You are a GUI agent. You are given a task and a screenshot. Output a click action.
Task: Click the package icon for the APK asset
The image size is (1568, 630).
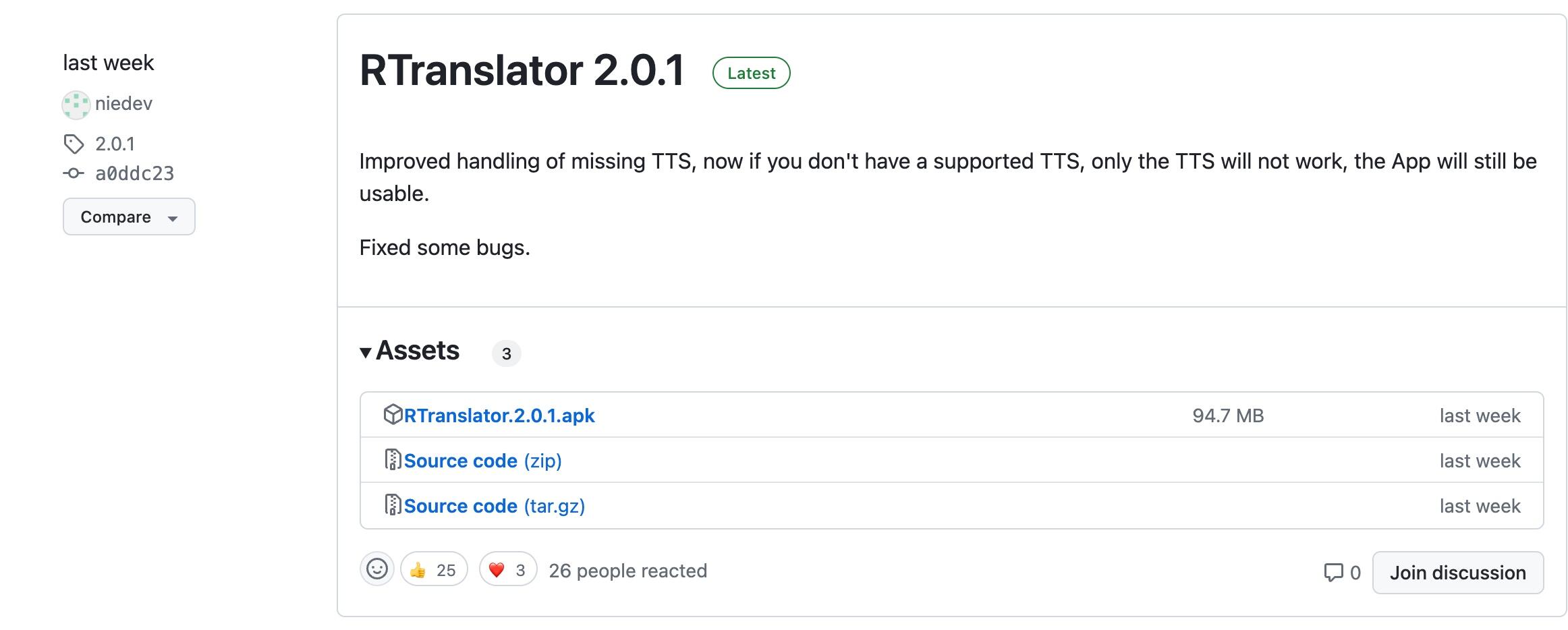tap(393, 415)
